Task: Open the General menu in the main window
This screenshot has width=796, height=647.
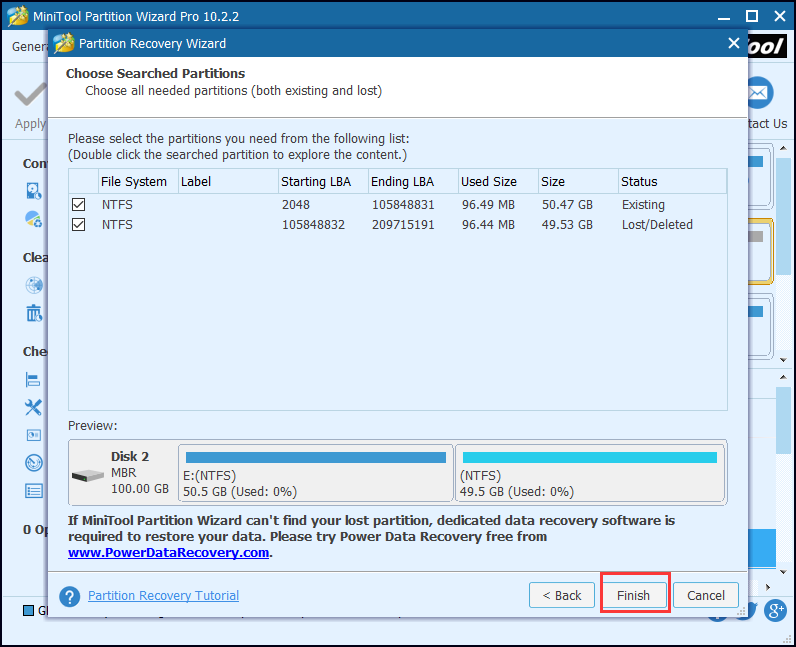Action: pos(29,46)
